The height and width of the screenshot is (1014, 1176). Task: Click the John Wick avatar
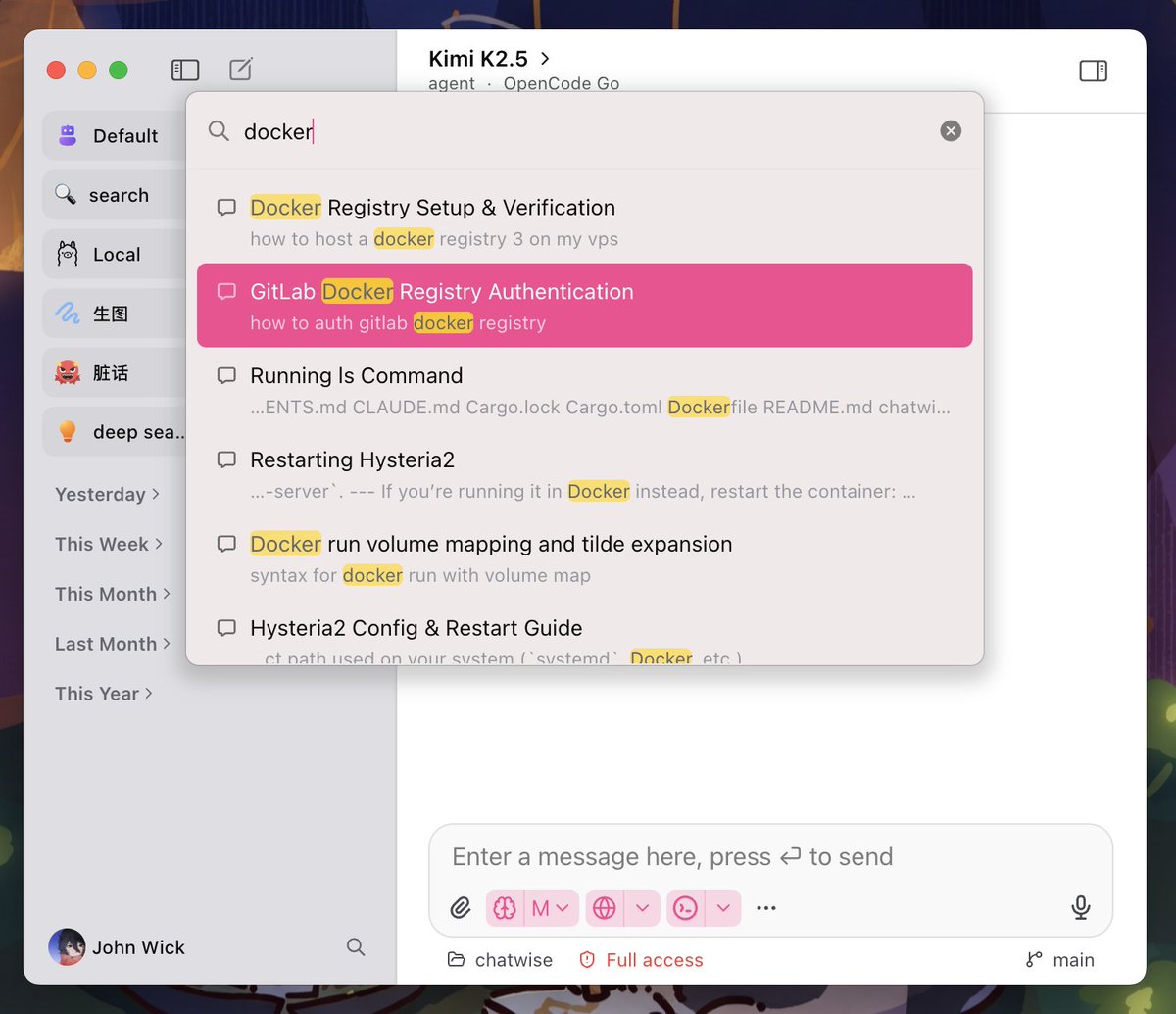coord(67,947)
